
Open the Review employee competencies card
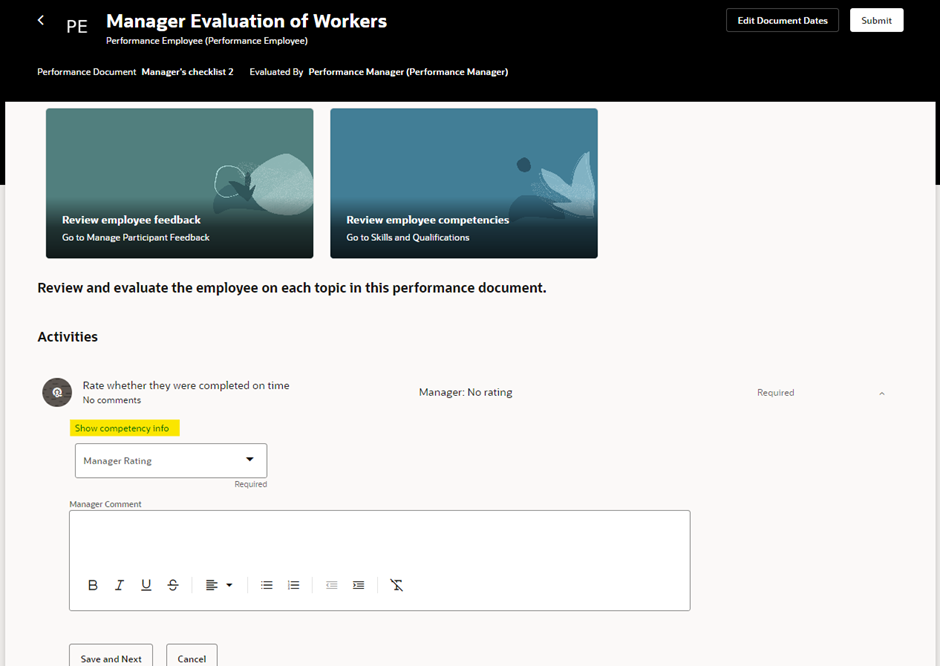point(464,183)
